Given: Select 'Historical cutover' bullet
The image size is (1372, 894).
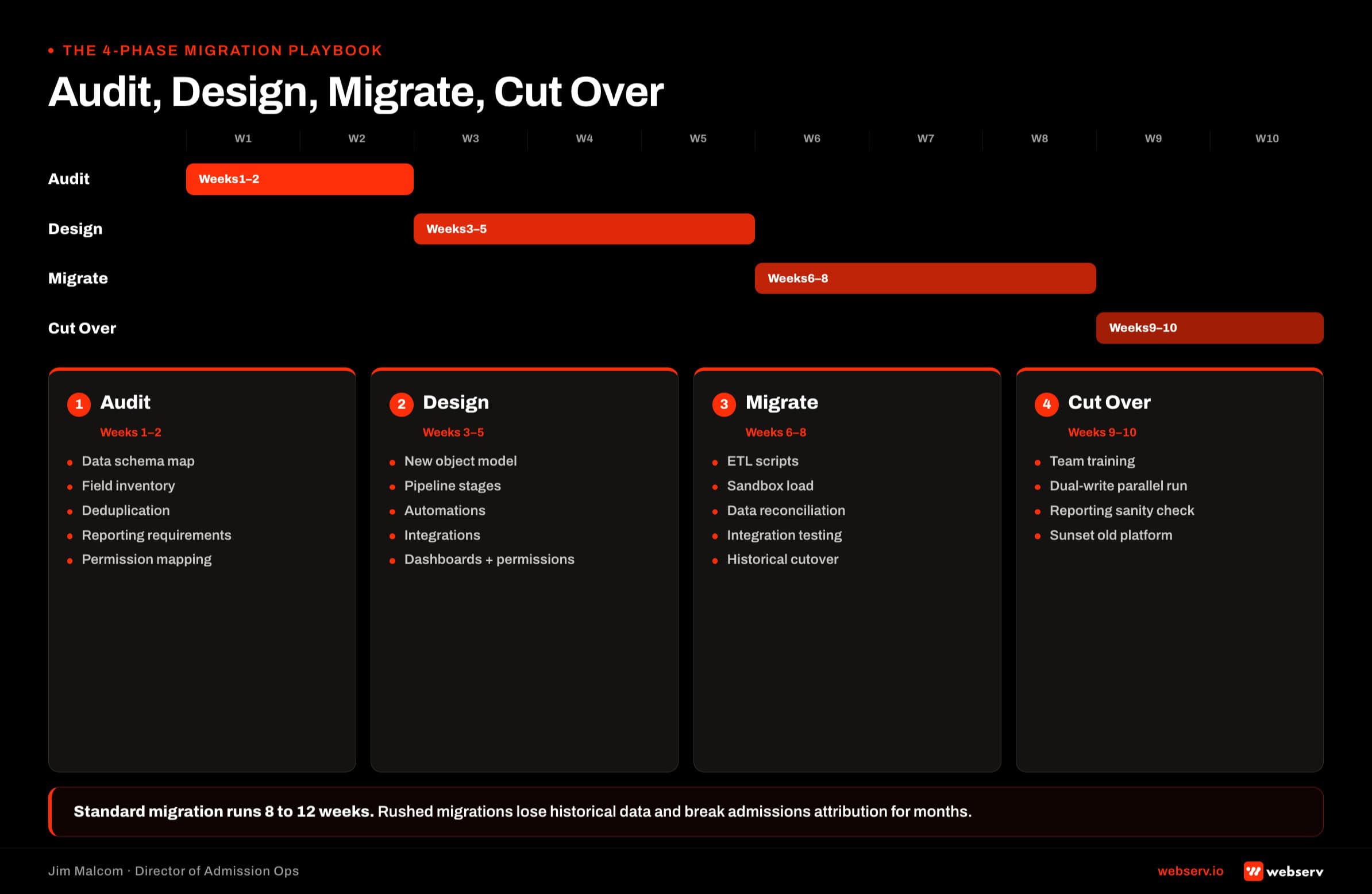Looking at the screenshot, I should click(783, 560).
